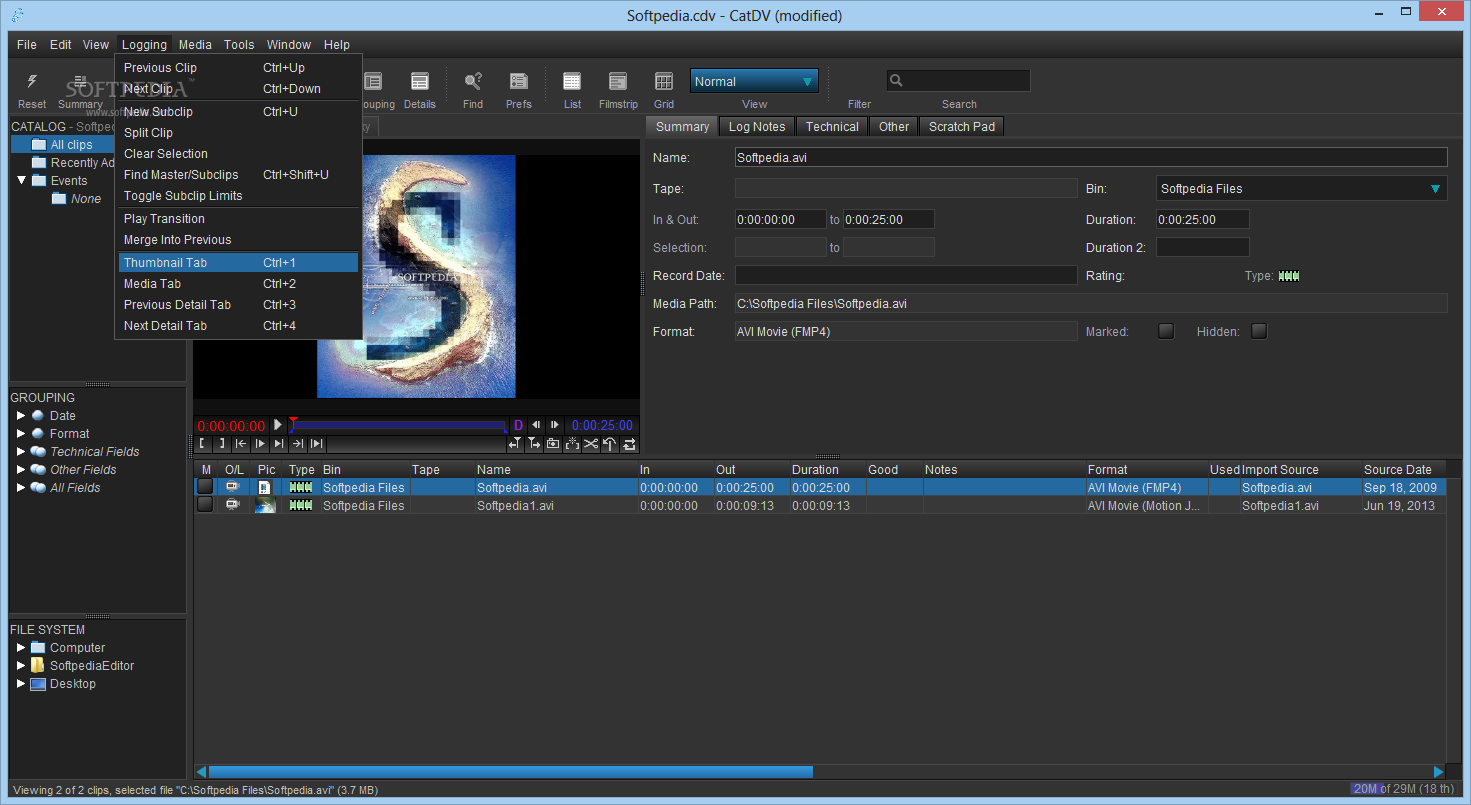Click the go to out-point arrow button
Screen dimensions: 1471x805
298,444
